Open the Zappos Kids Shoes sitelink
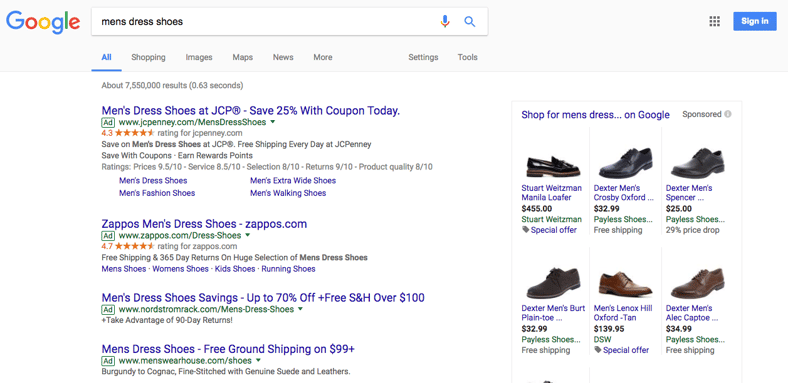 point(235,269)
